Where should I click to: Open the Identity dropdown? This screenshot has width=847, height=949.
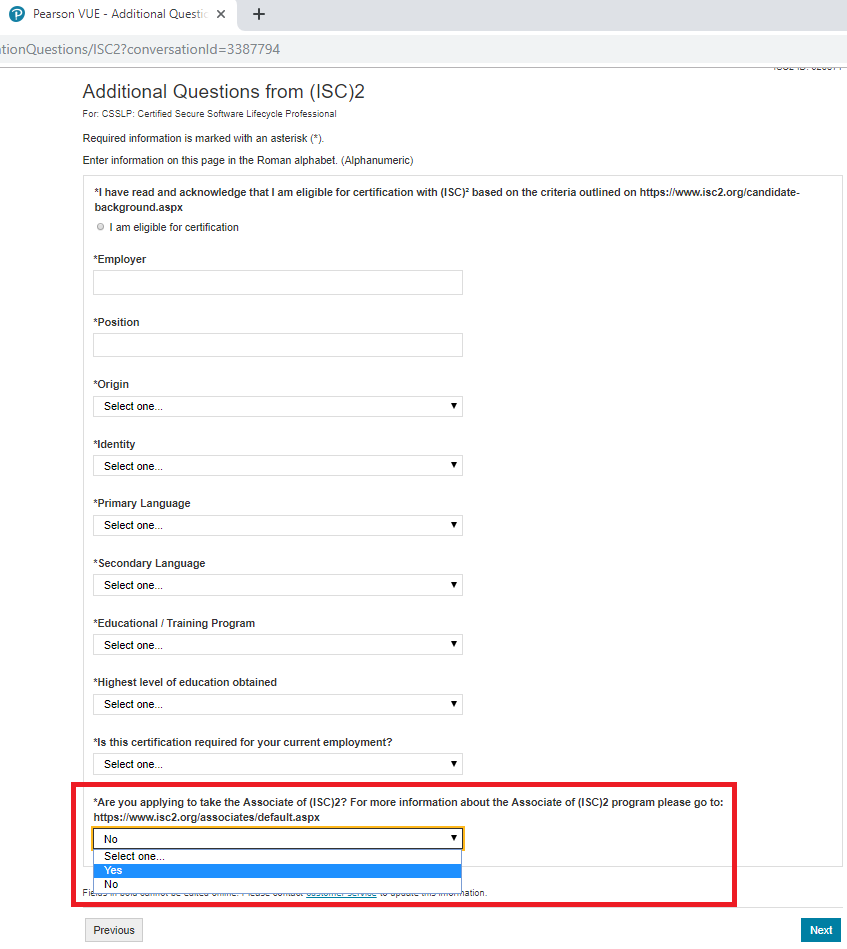coord(277,465)
